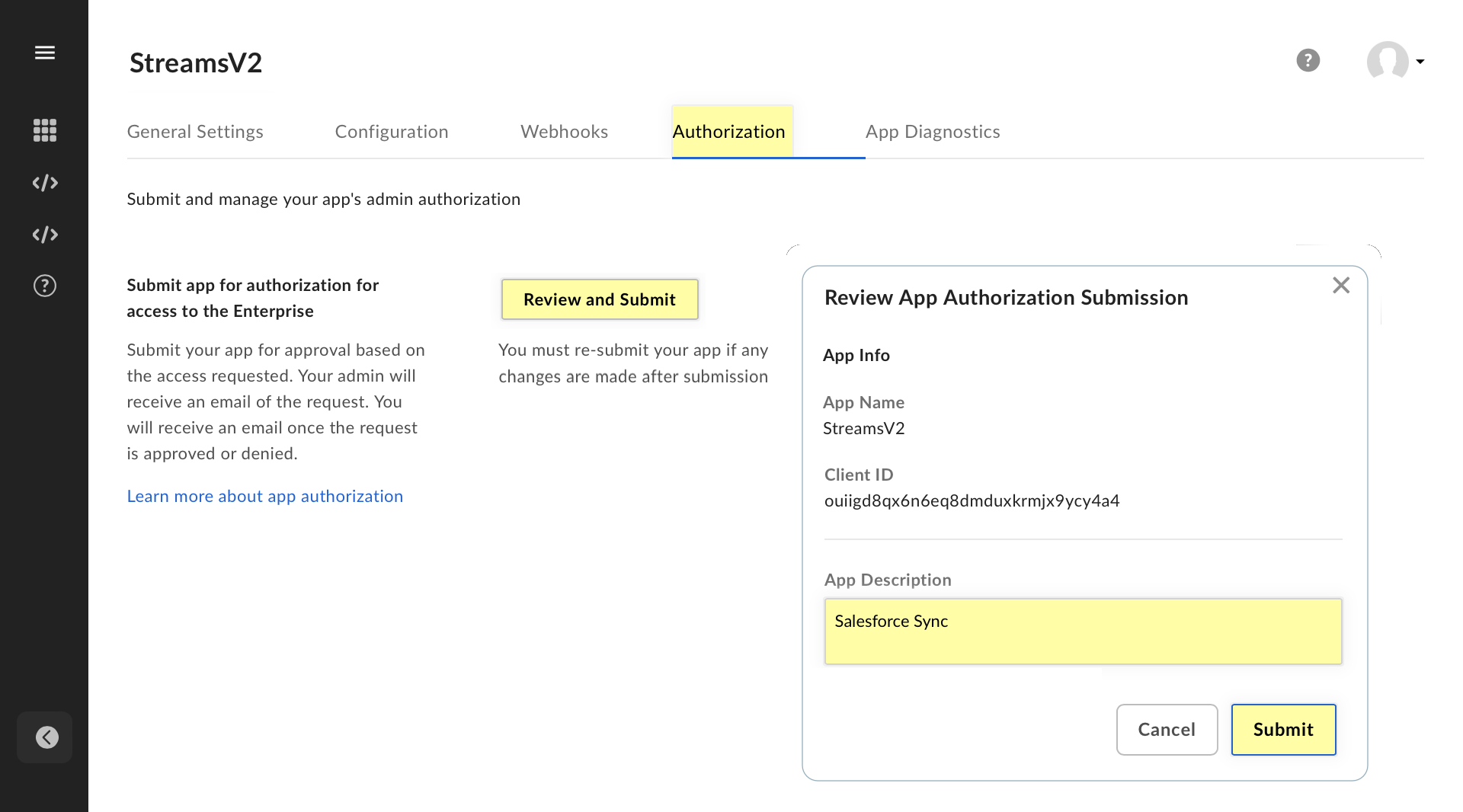
Task: Click the upper code brackets sidebar icon
Action: (45, 183)
